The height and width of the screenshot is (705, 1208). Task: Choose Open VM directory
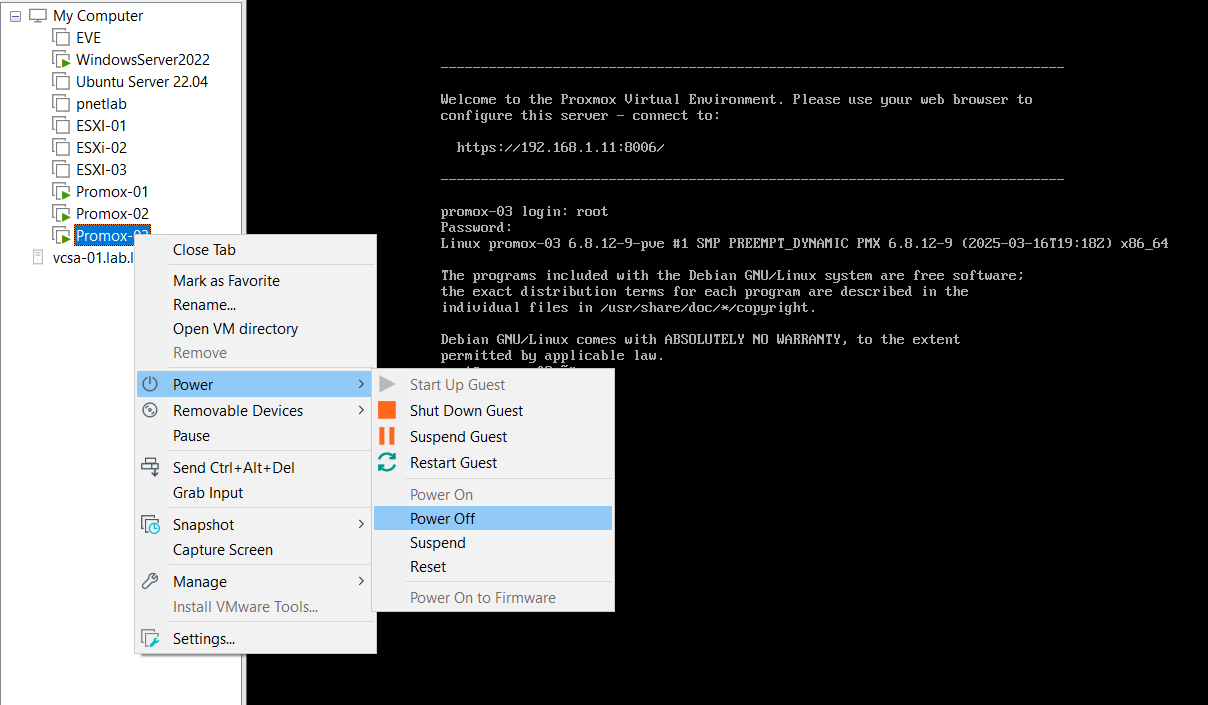pos(235,329)
